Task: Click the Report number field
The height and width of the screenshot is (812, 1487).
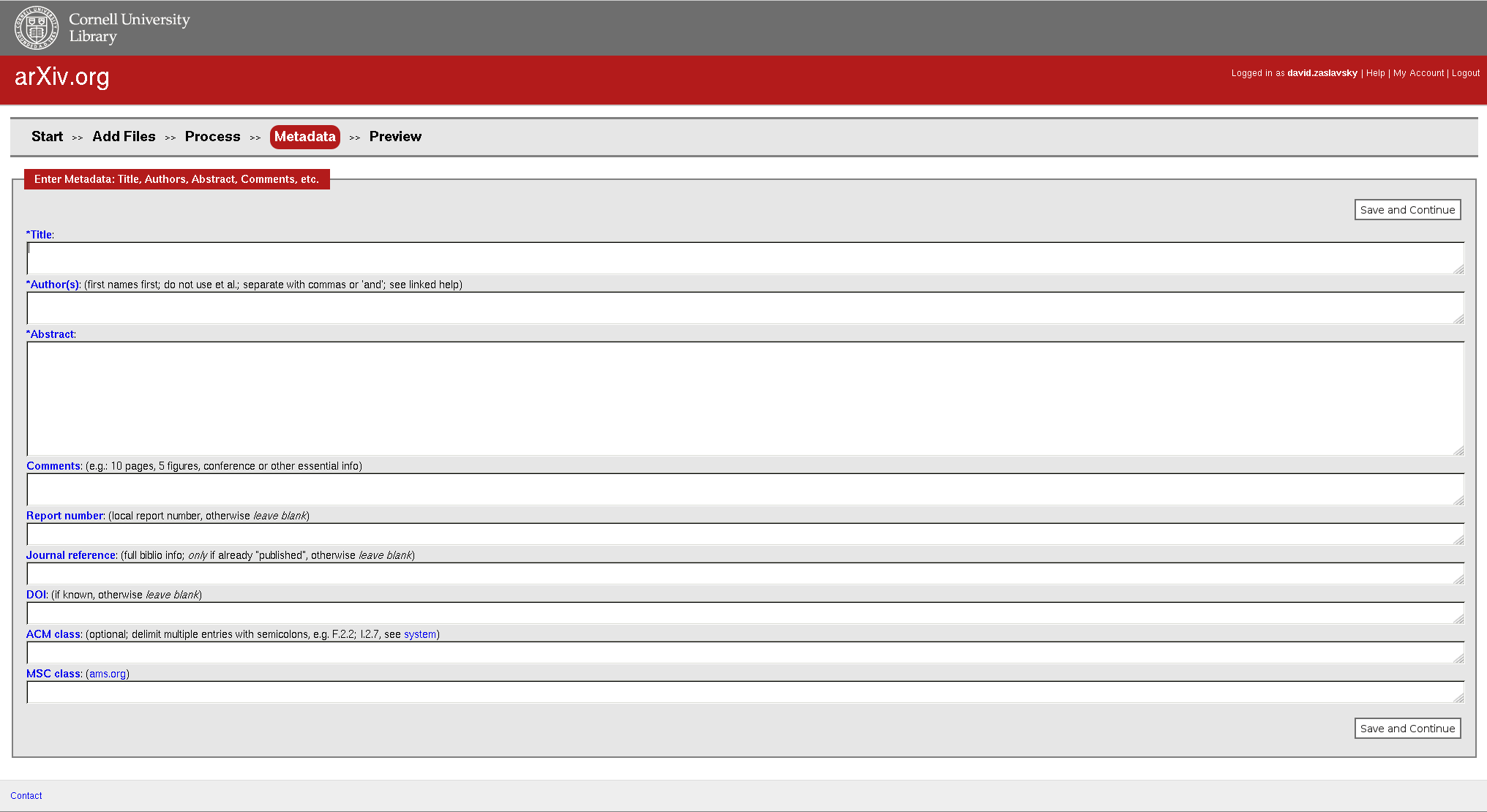Action: (x=745, y=534)
